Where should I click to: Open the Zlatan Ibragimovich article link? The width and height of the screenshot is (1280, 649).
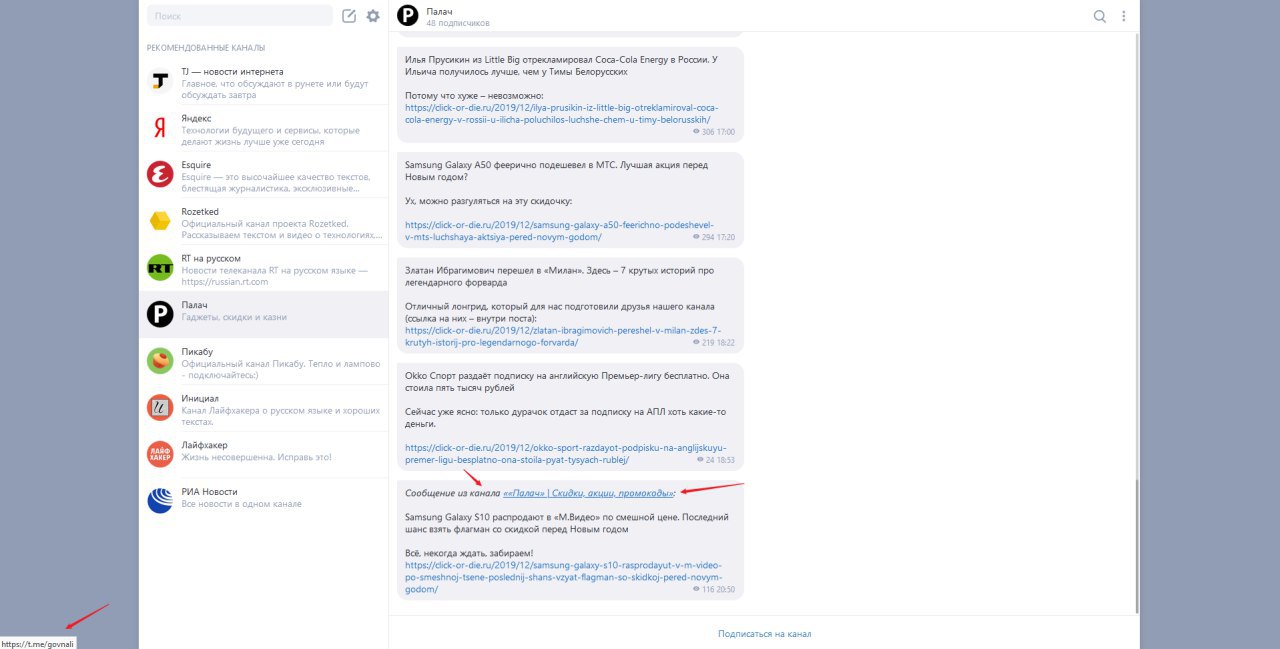(x=563, y=336)
